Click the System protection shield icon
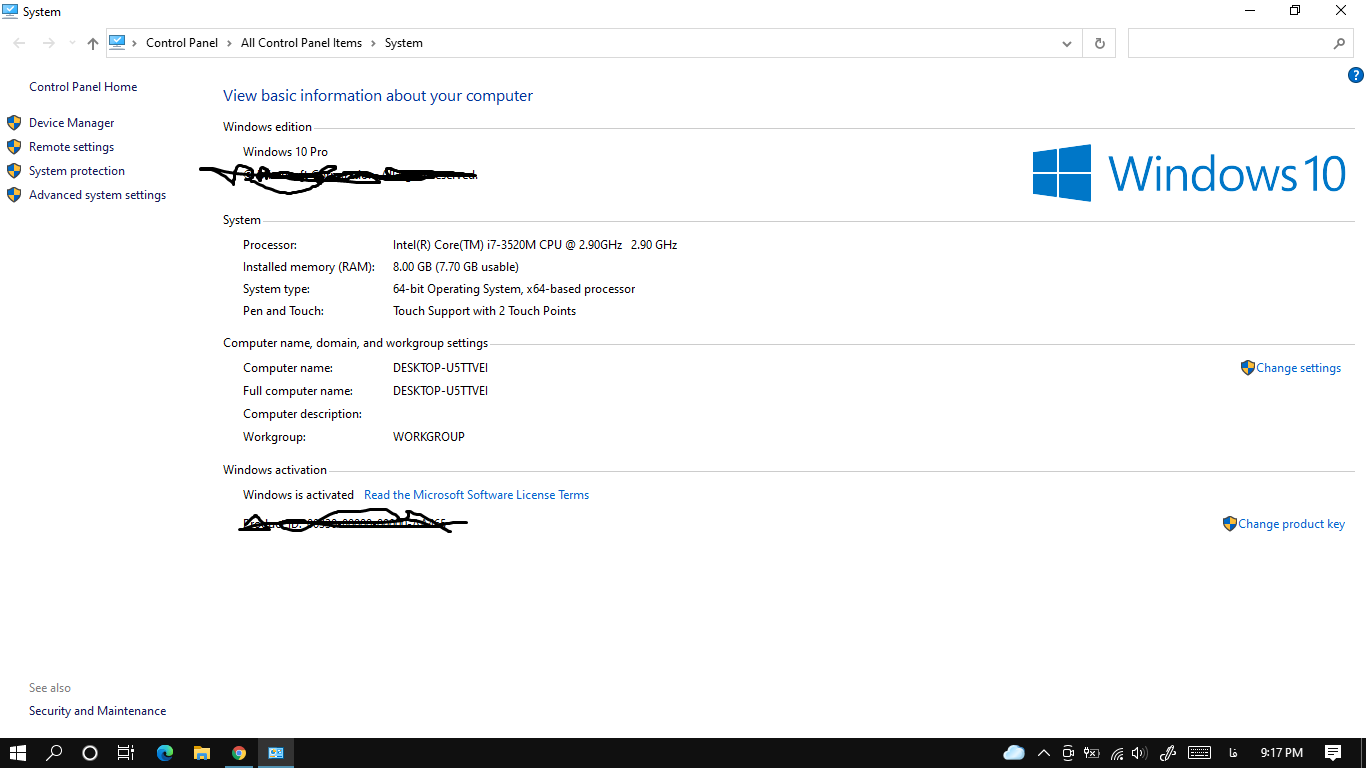 click(x=14, y=171)
